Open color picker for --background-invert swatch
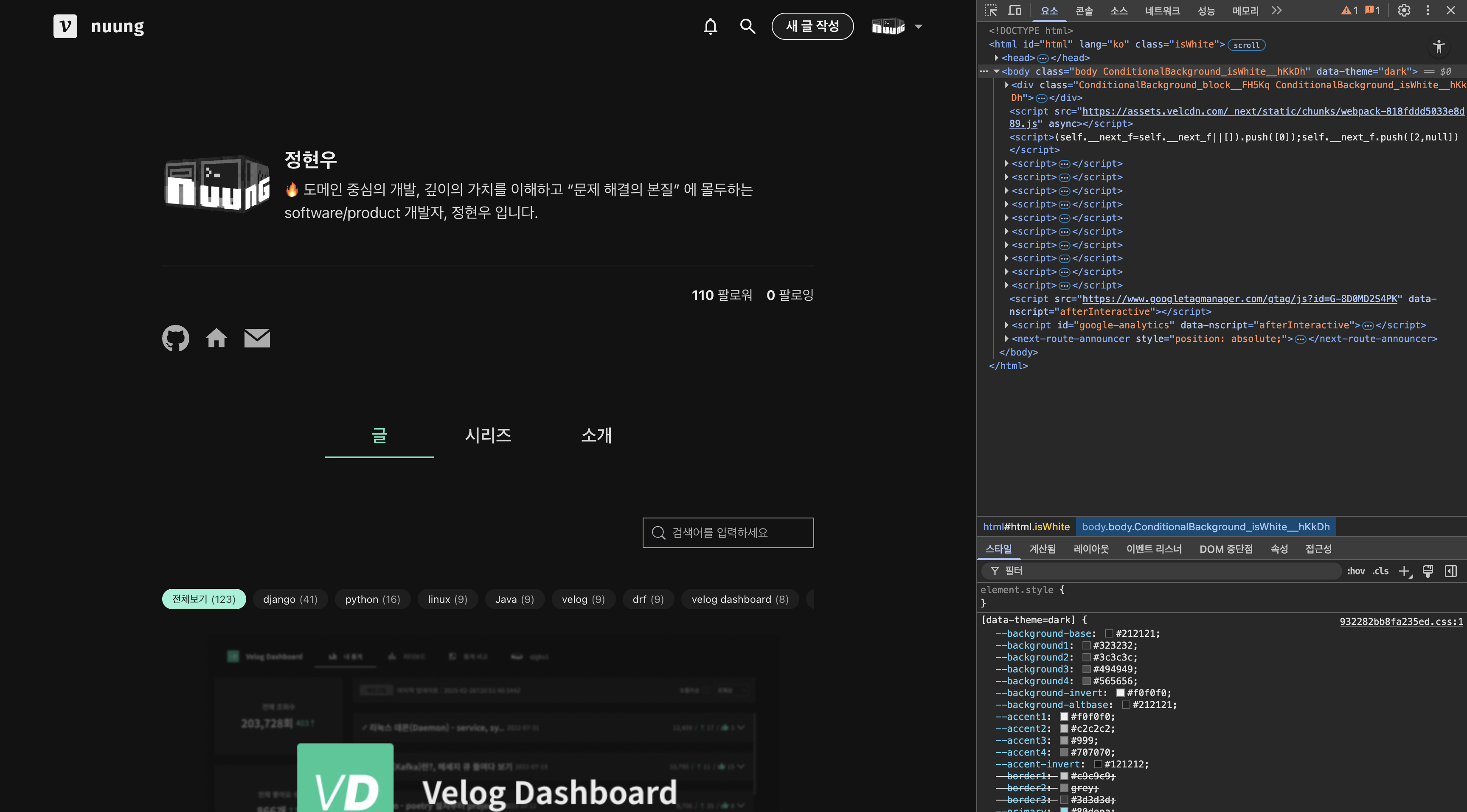This screenshot has width=1467, height=812. point(1120,693)
